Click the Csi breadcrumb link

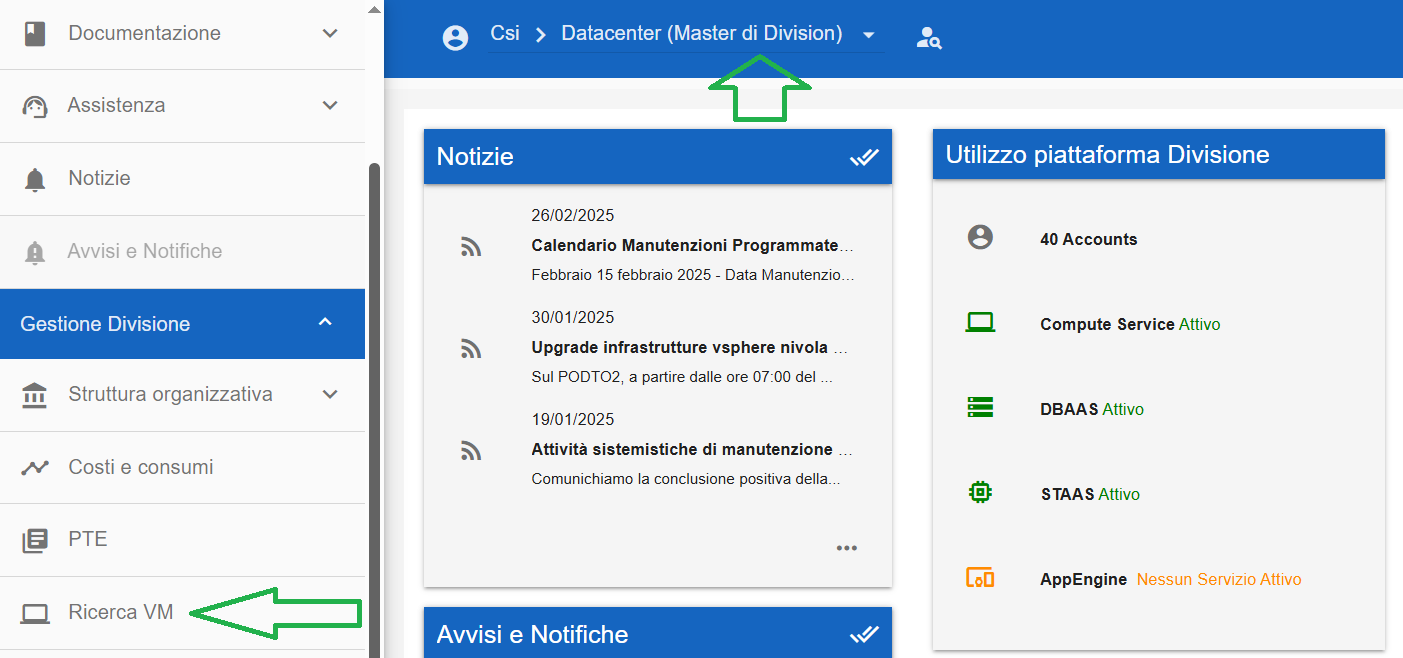pos(505,34)
